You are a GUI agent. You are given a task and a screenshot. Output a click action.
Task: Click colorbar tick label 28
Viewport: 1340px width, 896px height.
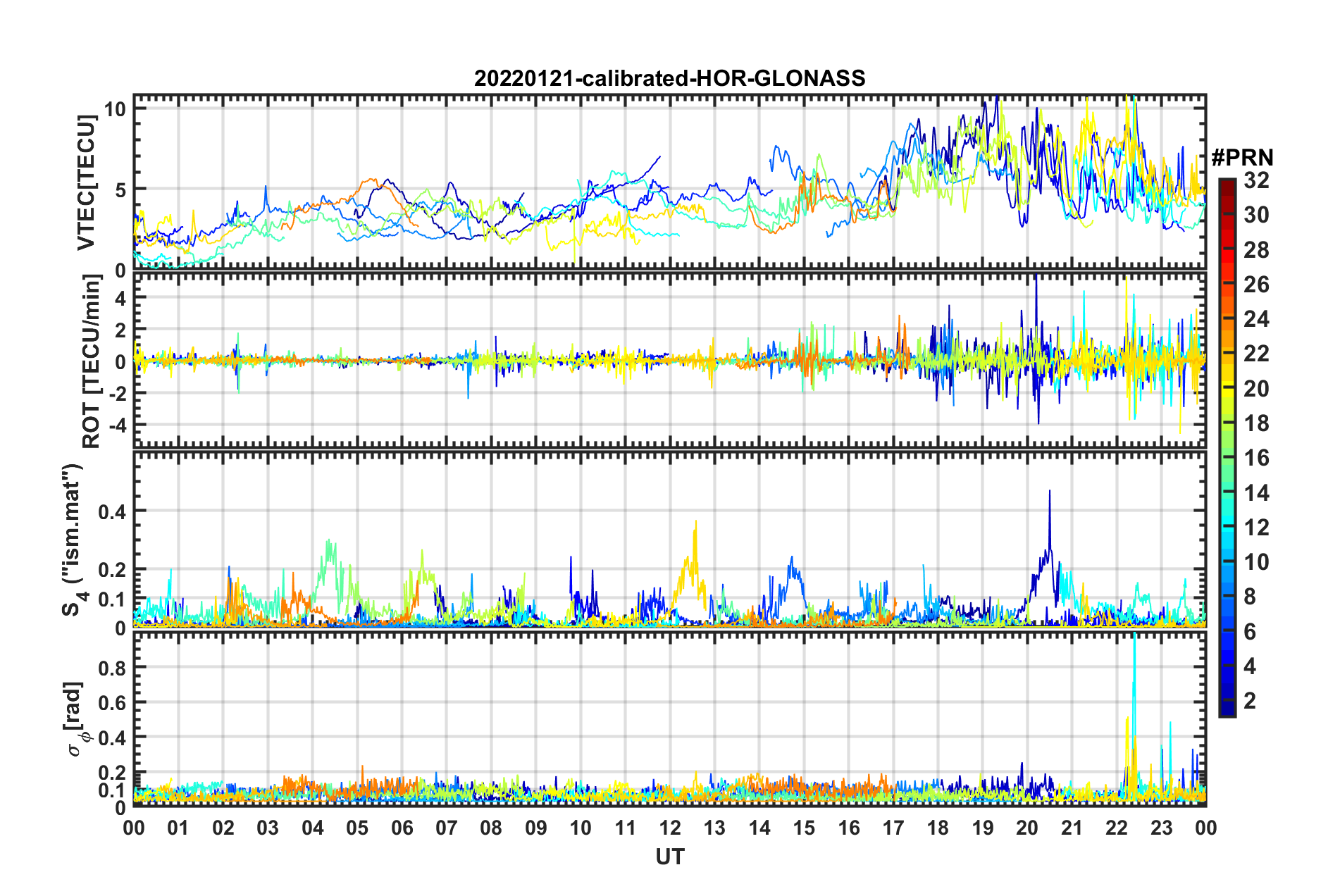pos(1256,250)
